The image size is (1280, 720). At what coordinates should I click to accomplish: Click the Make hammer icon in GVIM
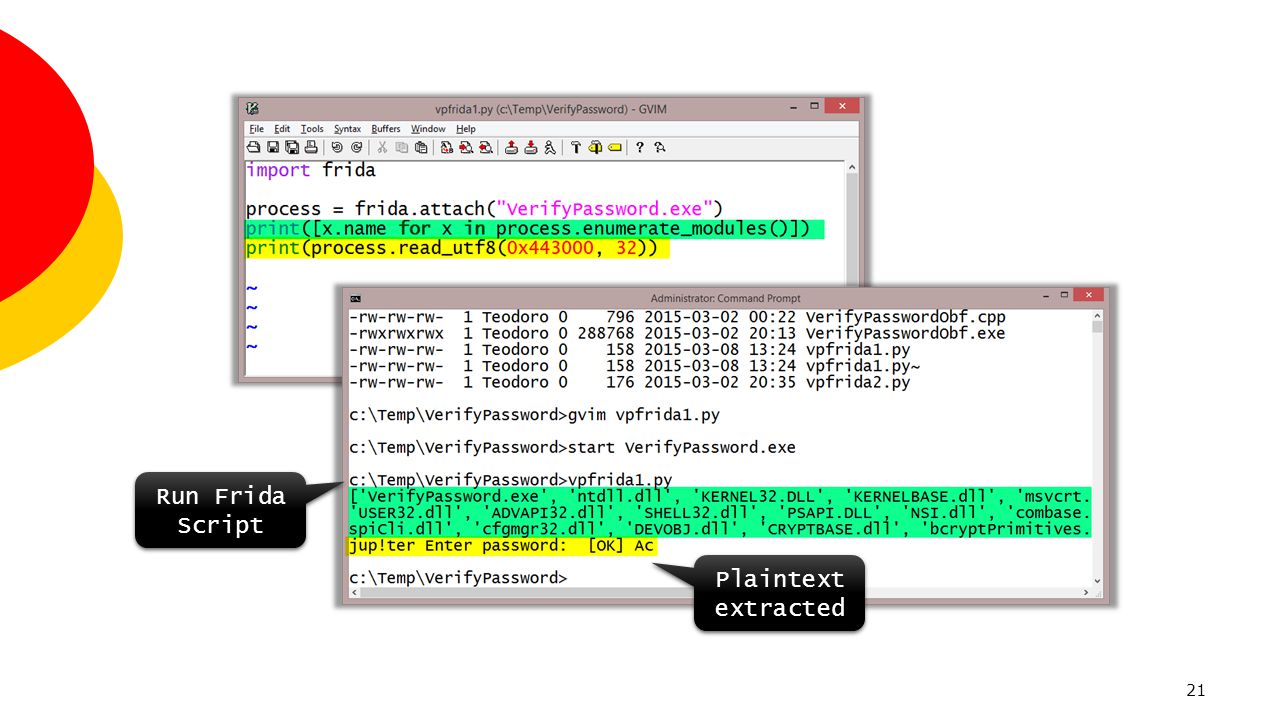[x=576, y=147]
